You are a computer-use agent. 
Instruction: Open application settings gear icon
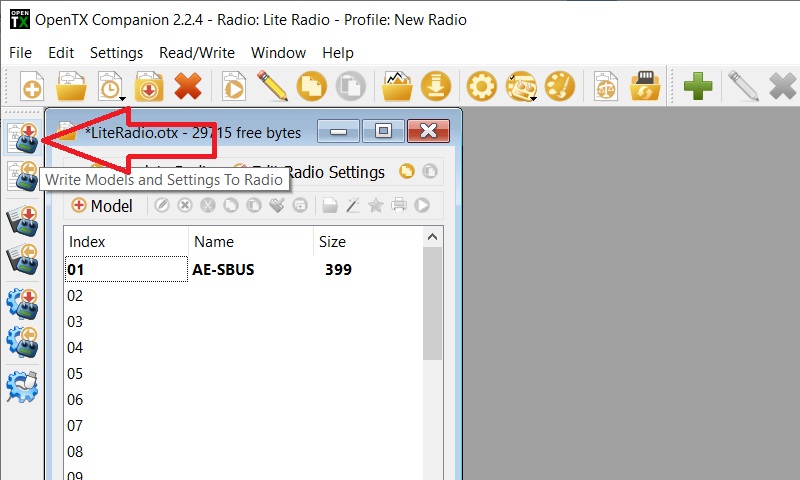[x=482, y=86]
